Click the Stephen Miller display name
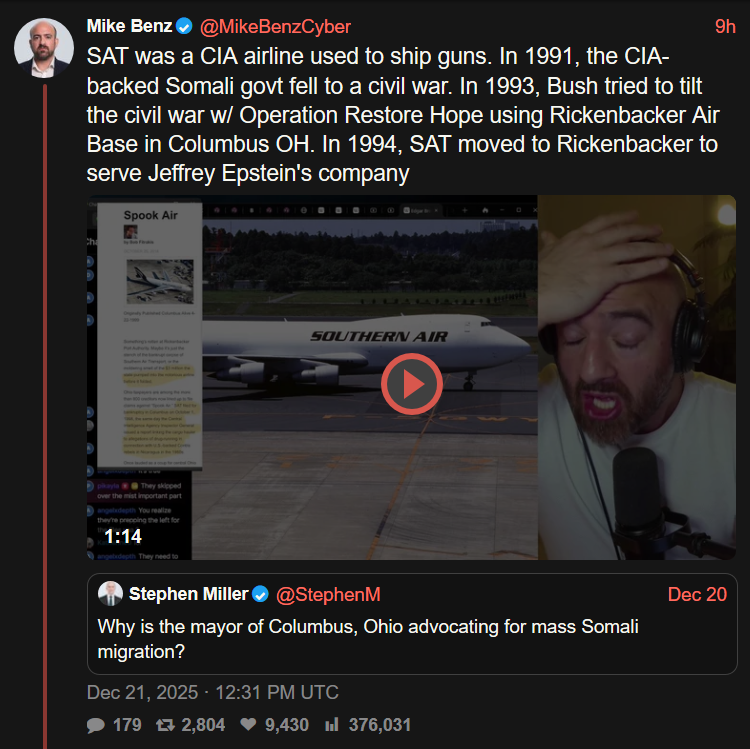 coord(188,594)
